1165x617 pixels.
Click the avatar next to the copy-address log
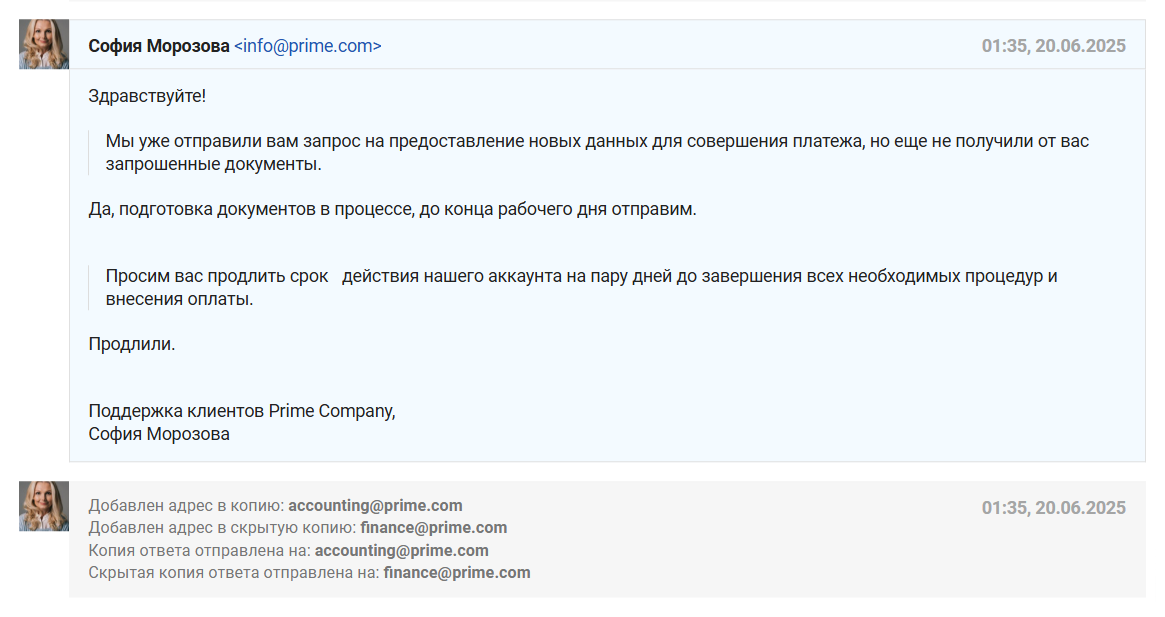[x=44, y=506]
